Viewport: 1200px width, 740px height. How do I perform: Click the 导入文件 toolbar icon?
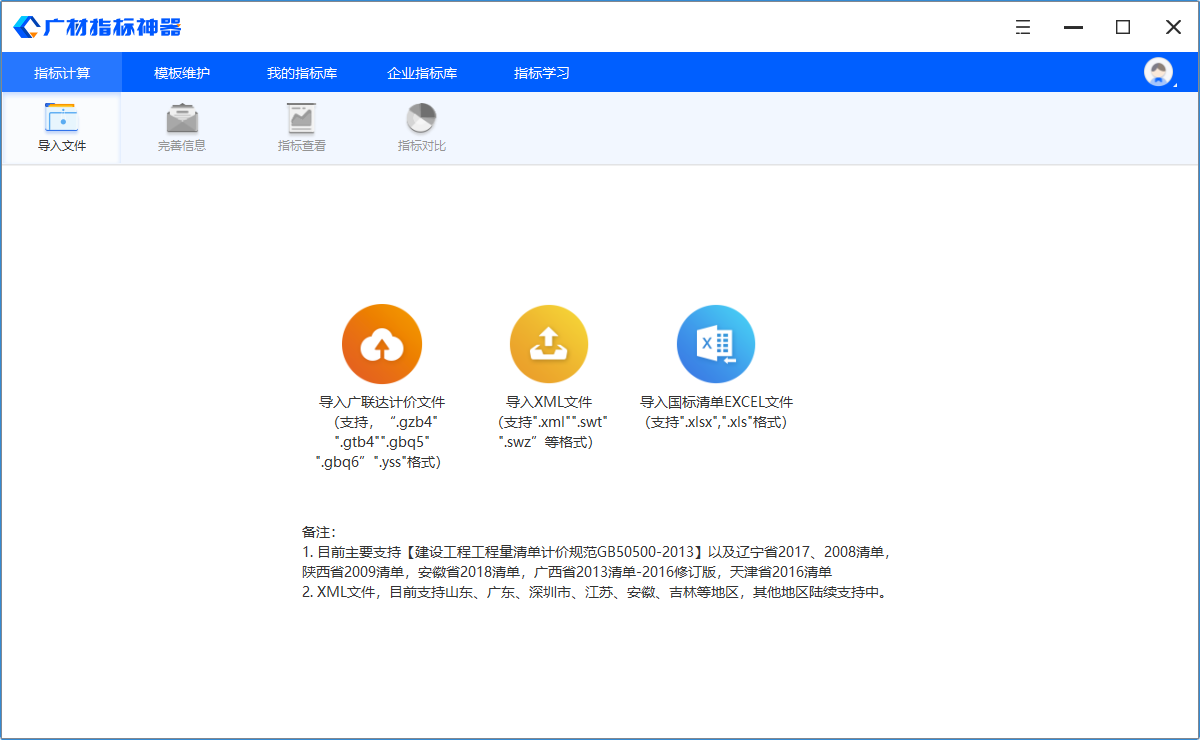(62, 119)
